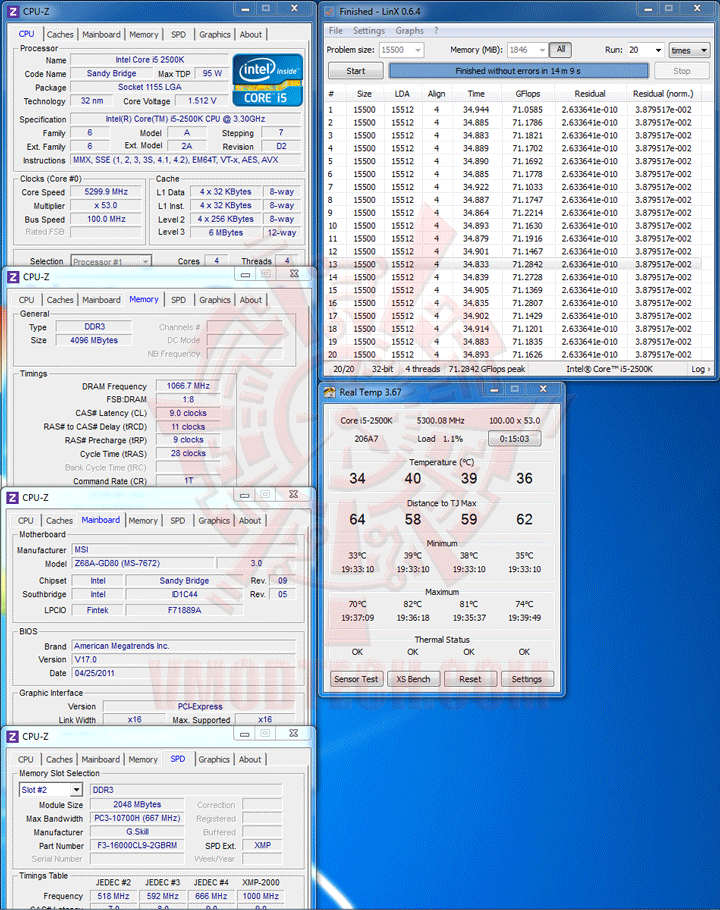Click the GFlops column header in LinX
720x910 pixels.
coord(527,93)
